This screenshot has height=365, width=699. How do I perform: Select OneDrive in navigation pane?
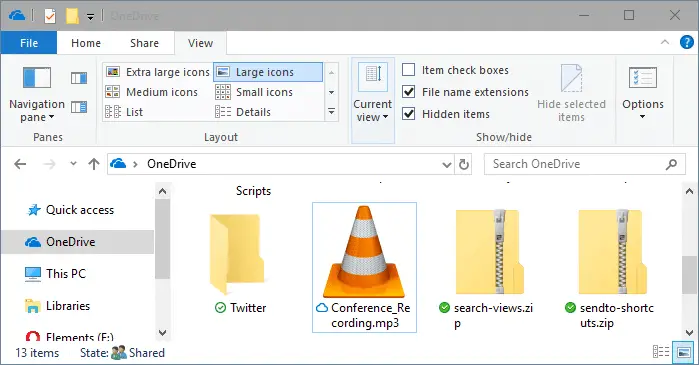(78, 242)
